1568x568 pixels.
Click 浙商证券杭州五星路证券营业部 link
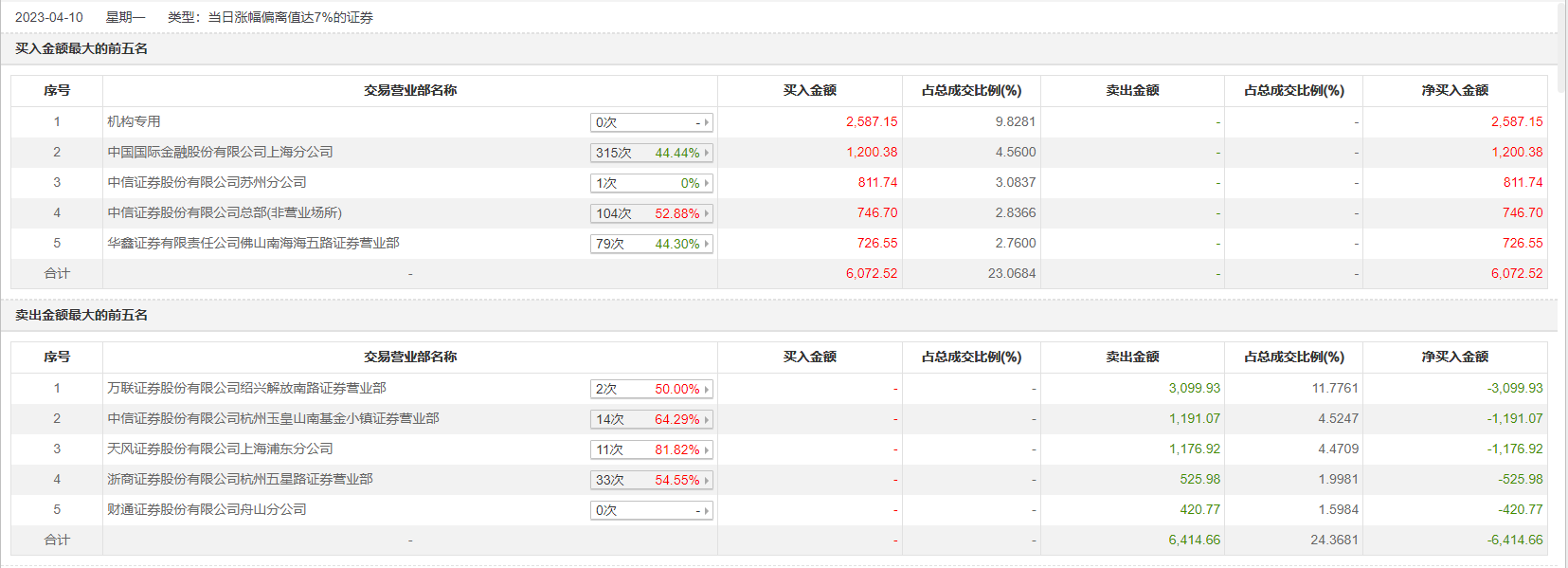point(240,479)
